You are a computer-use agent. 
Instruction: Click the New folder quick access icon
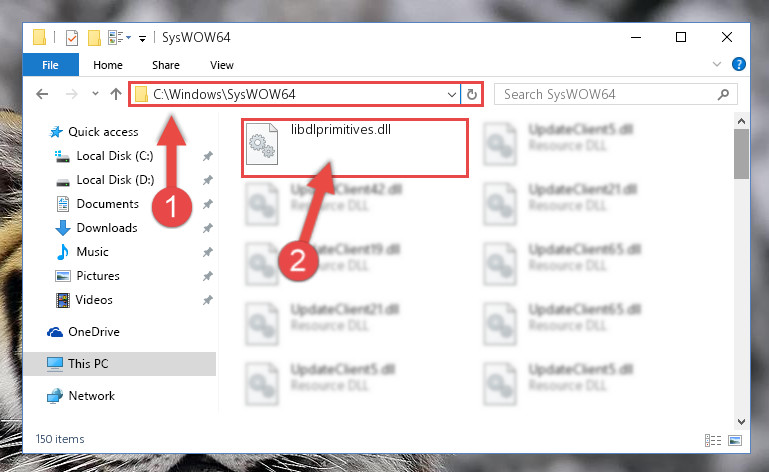point(94,37)
